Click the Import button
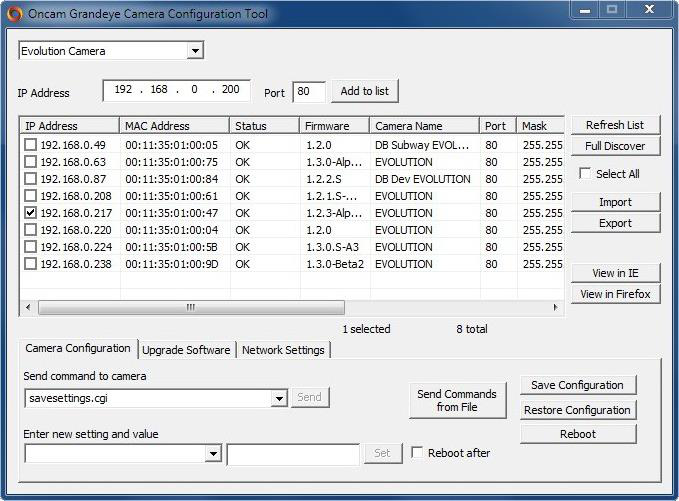This screenshot has height=501, width=679. pyautogui.click(x=615, y=202)
